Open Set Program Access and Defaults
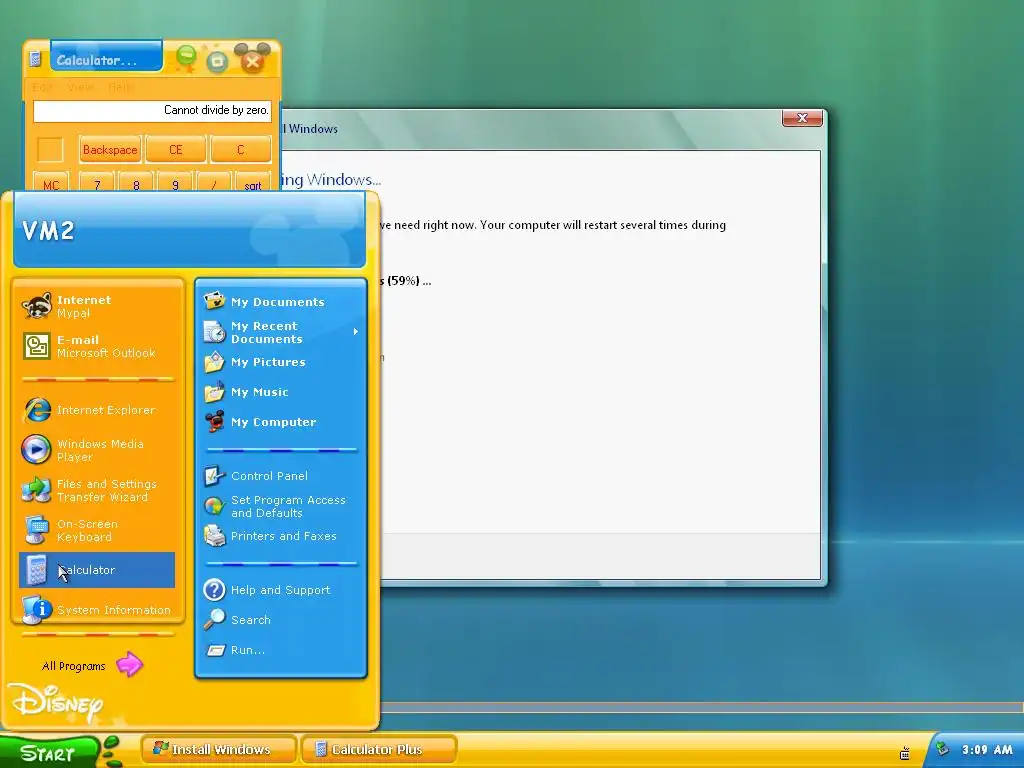The height and width of the screenshot is (768, 1024). pos(281,506)
